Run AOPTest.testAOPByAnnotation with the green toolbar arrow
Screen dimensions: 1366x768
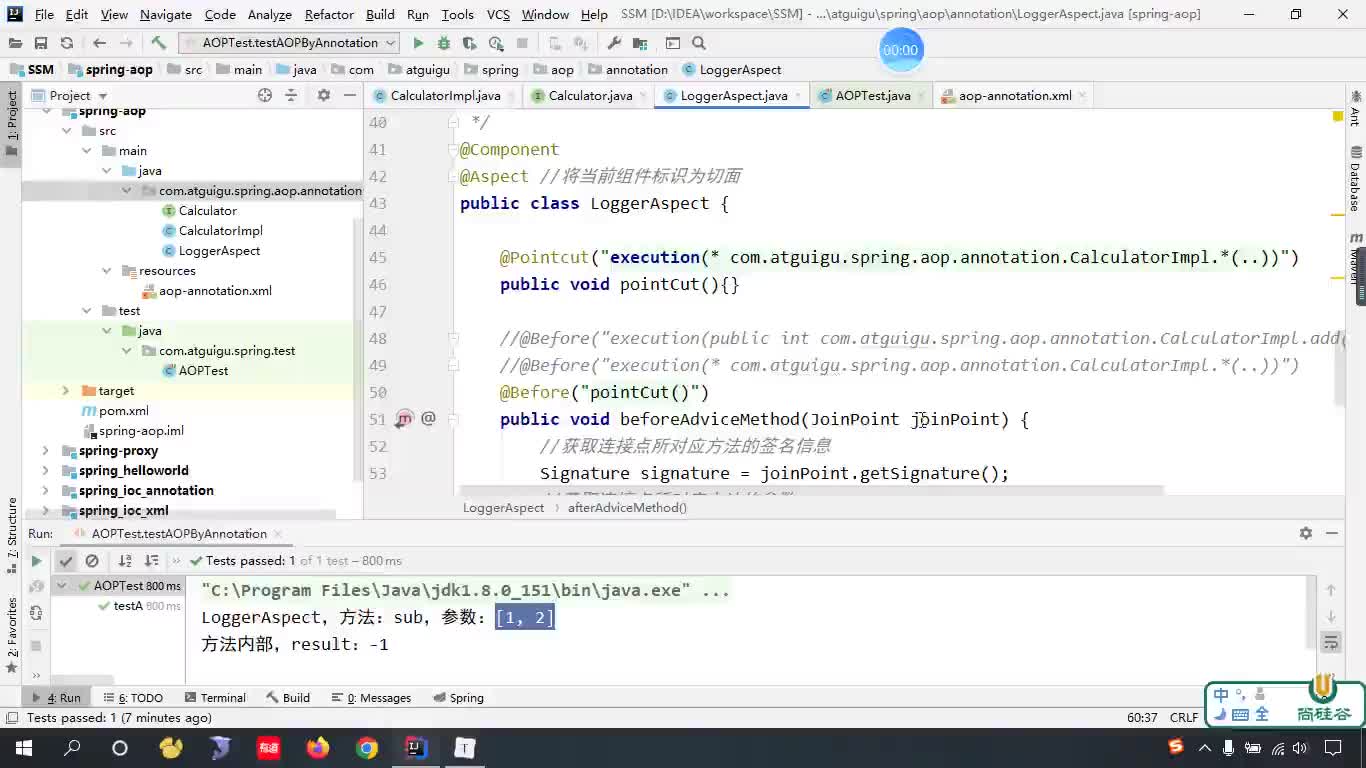(418, 43)
